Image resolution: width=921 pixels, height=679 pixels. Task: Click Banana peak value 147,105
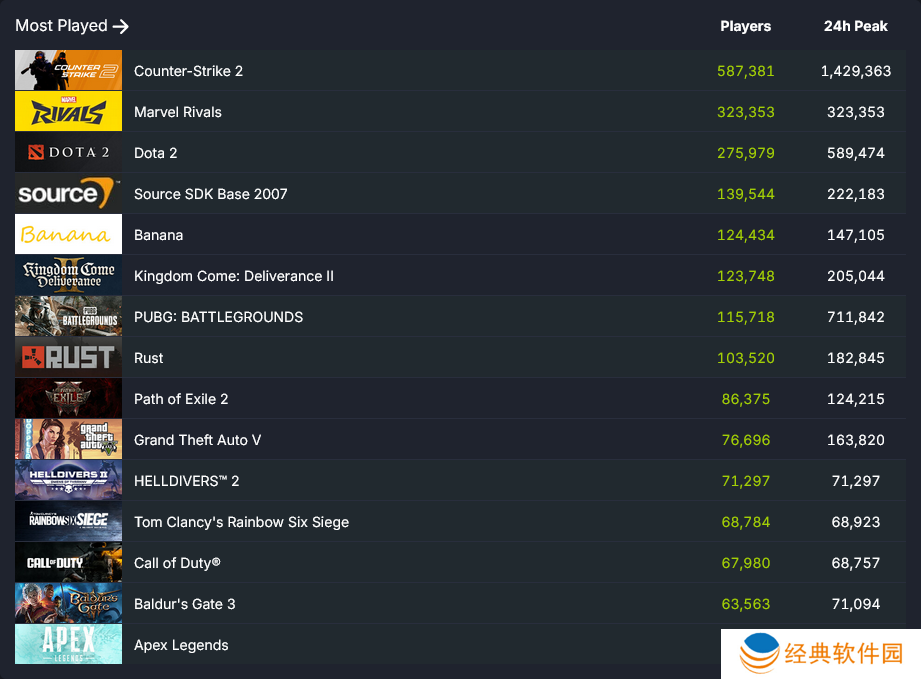856,235
